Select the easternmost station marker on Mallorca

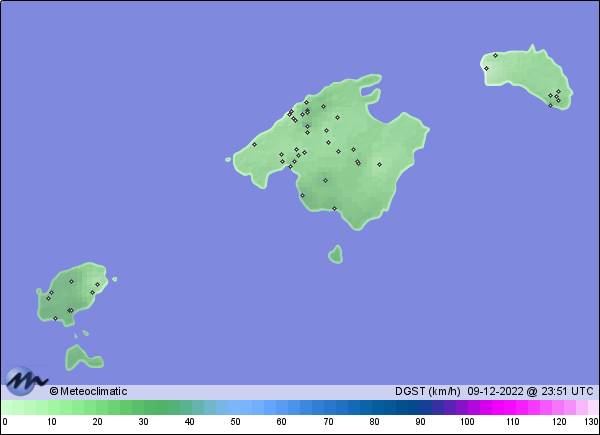click(379, 165)
